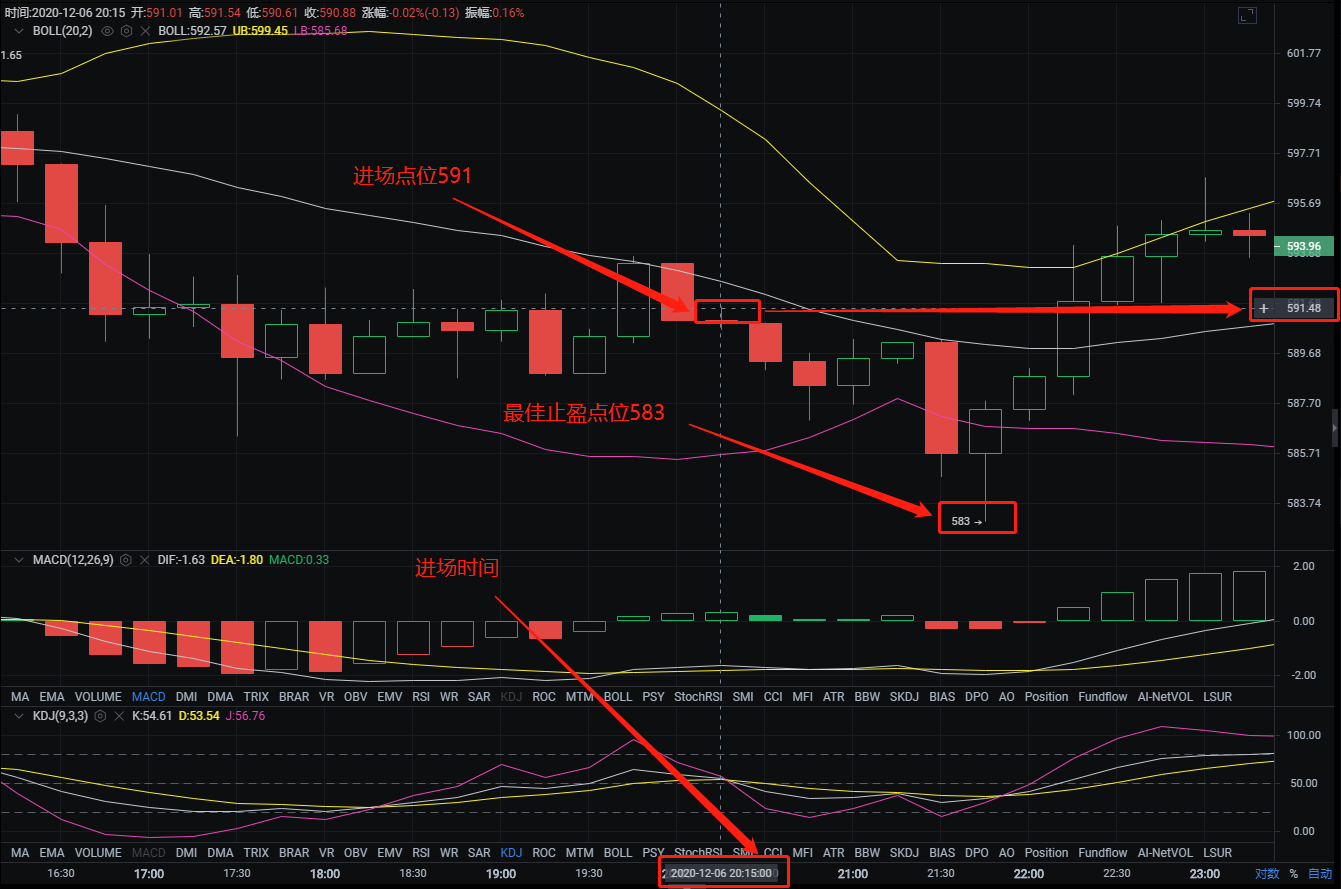The height and width of the screenshot is (889, 1341).
Task: Click the 583 low price marker
Action: 967,521
